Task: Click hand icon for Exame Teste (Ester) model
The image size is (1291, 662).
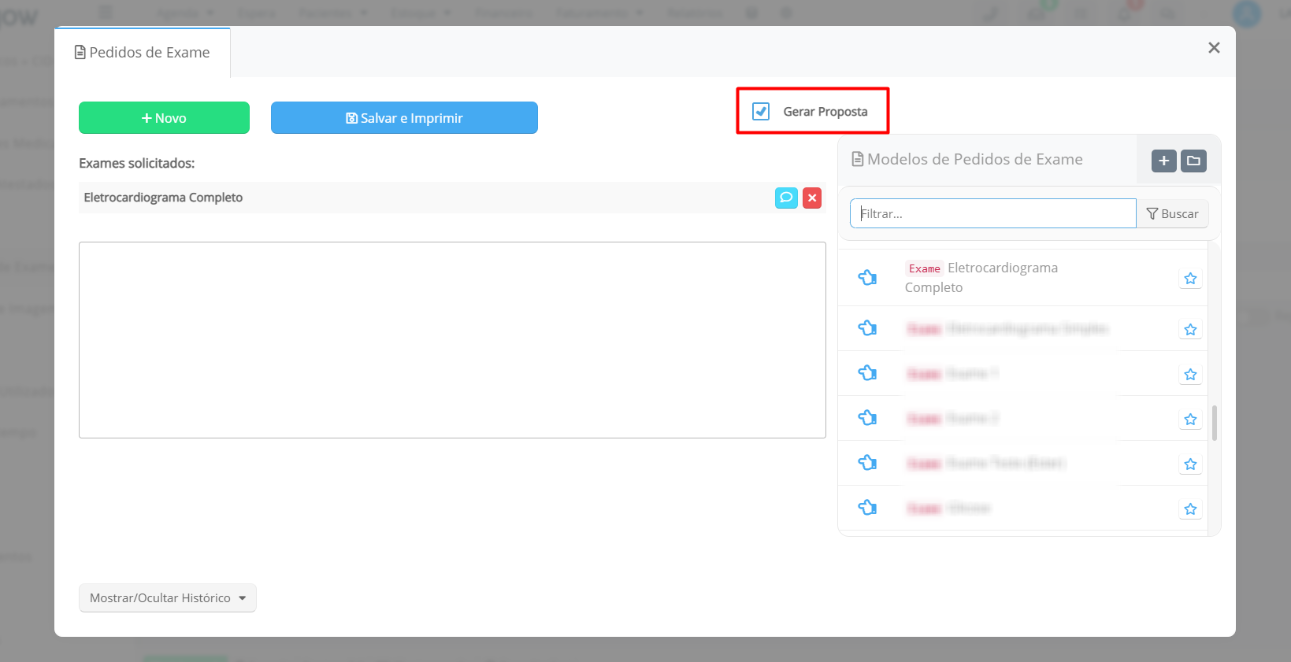Action: click(867, 463)
